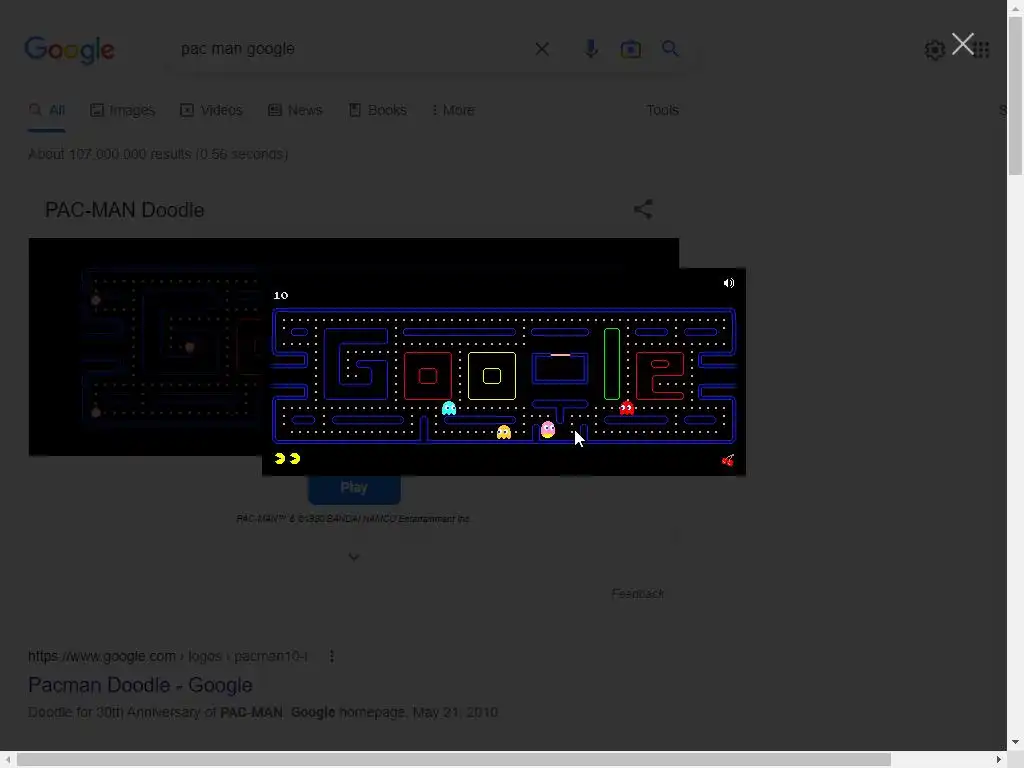Click the red ghost in the maze

point(627,408)
